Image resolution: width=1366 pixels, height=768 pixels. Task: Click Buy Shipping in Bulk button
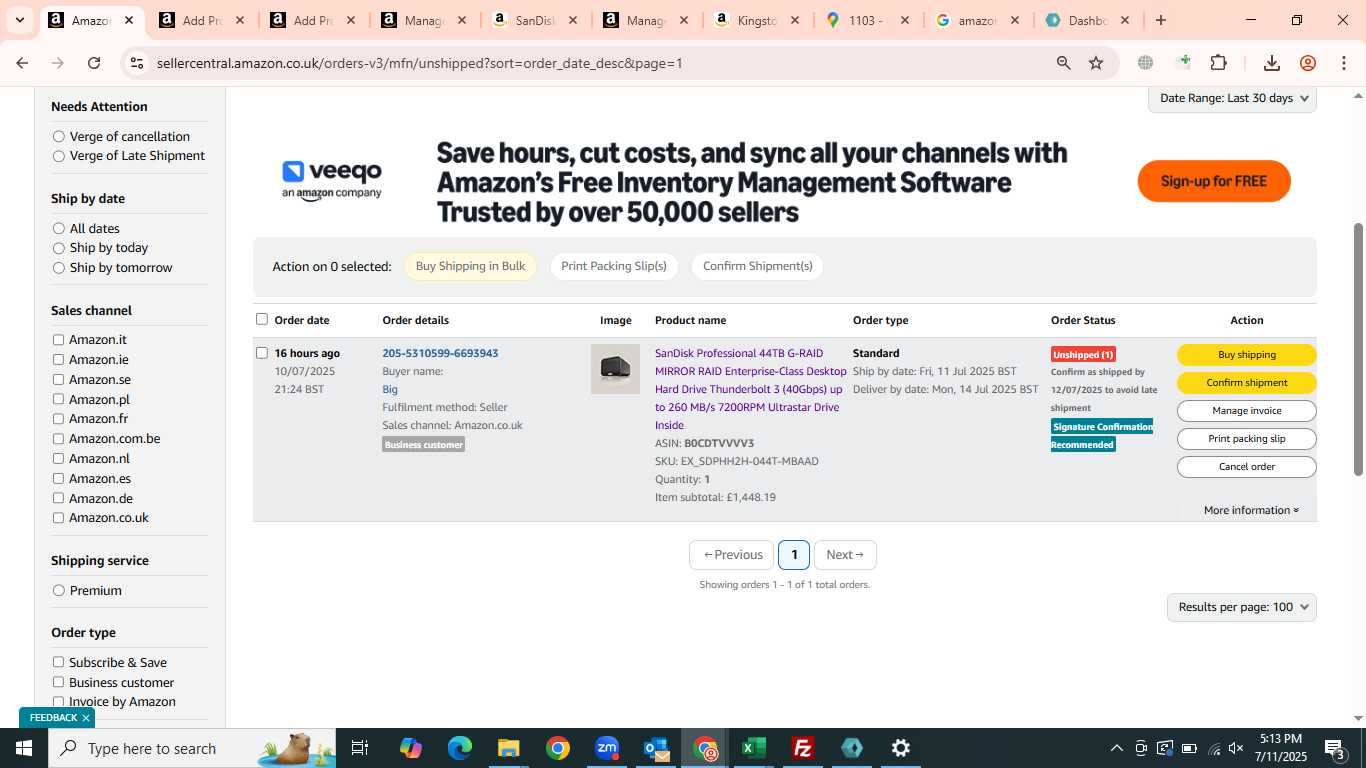pos(470,266)
